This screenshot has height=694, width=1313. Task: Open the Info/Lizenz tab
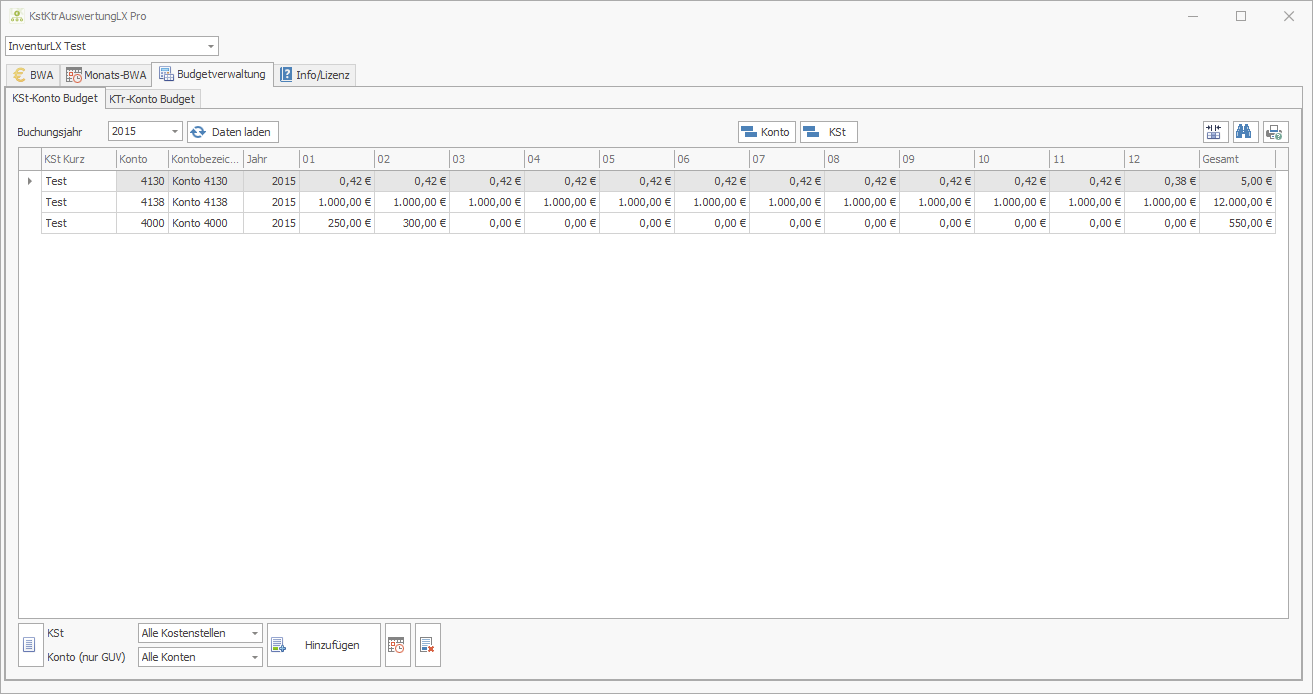(314, 75)
